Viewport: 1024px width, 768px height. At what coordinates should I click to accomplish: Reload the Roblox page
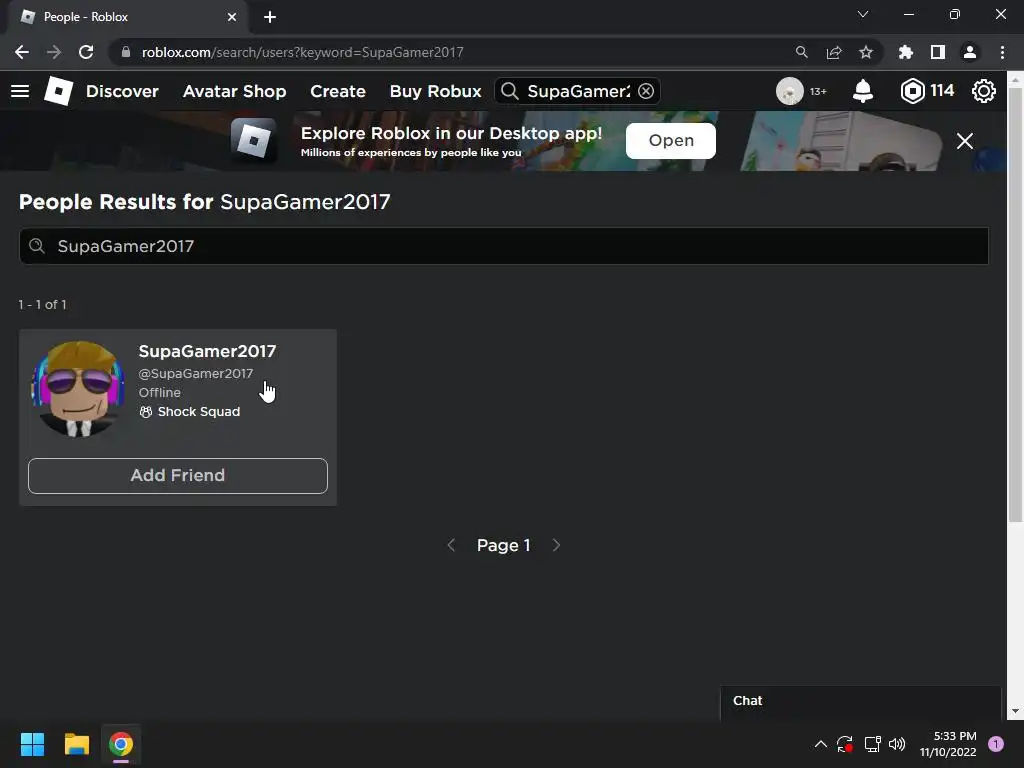86,52
